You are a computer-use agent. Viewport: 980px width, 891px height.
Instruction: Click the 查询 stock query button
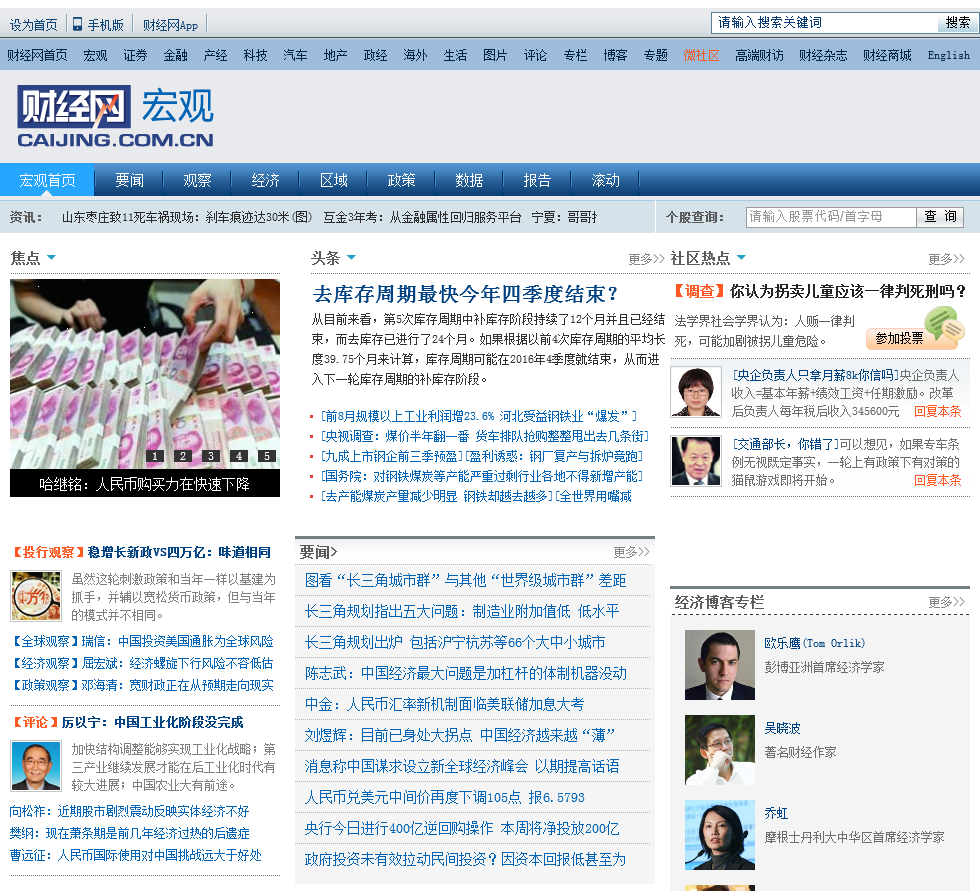940,217
